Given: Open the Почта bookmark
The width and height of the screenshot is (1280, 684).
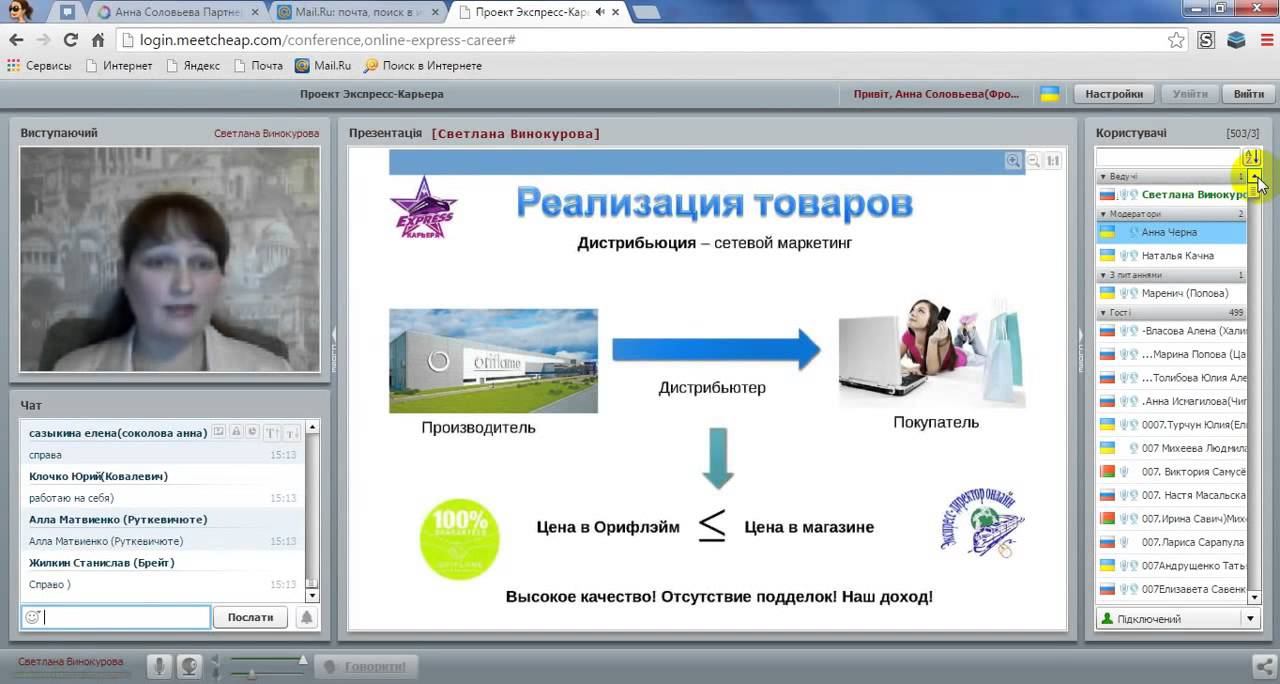Looking at the screenshot, I should [258, 66].
